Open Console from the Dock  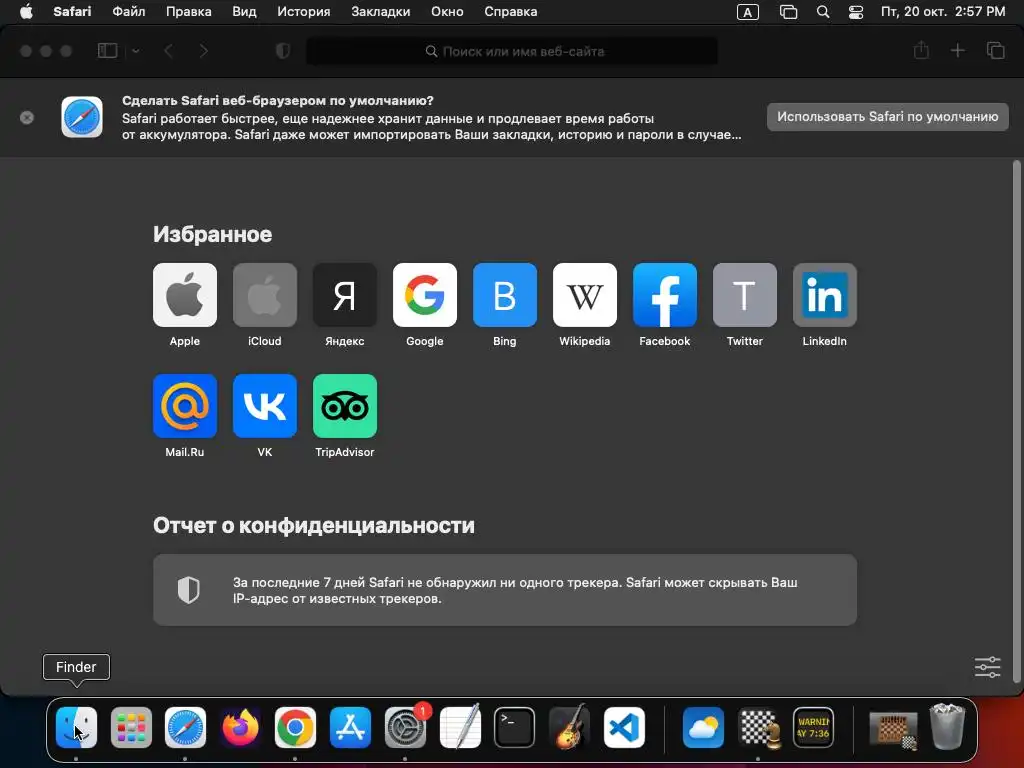click(813, 727)
